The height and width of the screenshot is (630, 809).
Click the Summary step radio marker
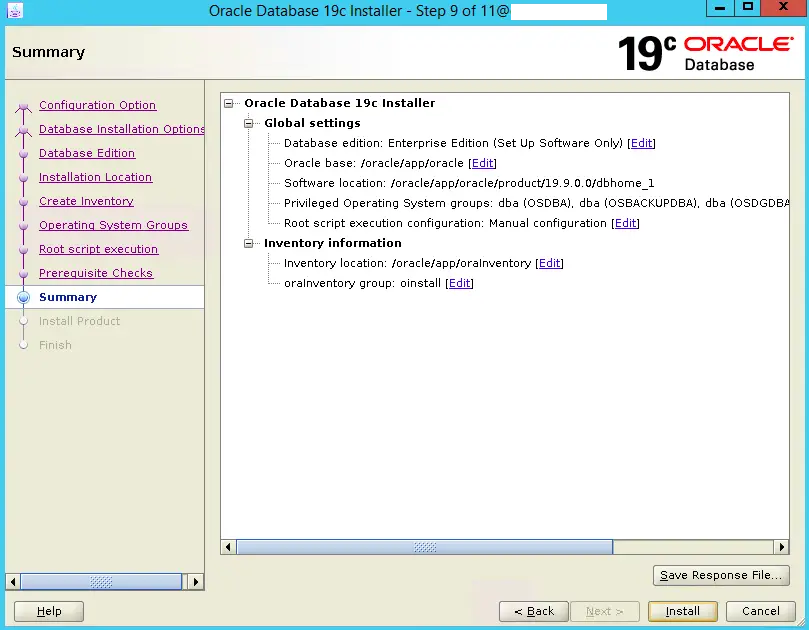pyautogui.click(x=23, y=297)
